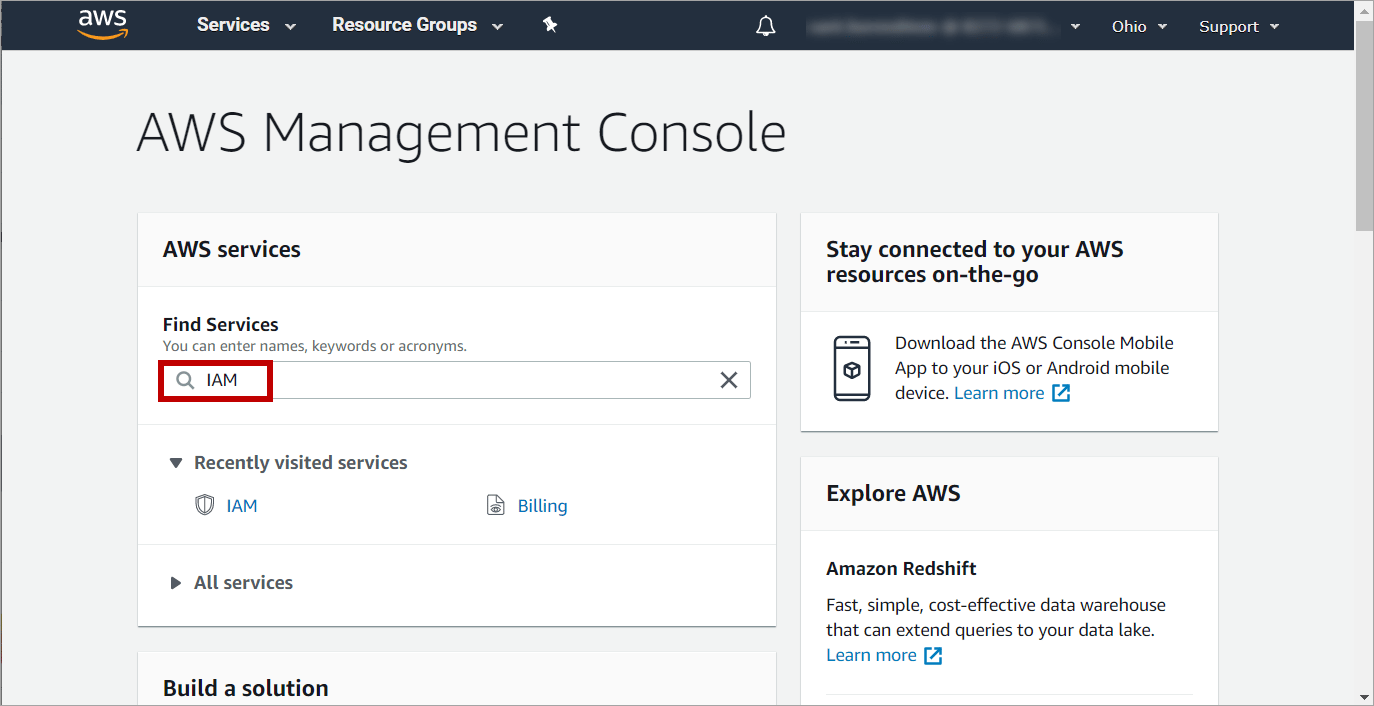
Task: Click the mobile phone app icon
Action: 852,369
